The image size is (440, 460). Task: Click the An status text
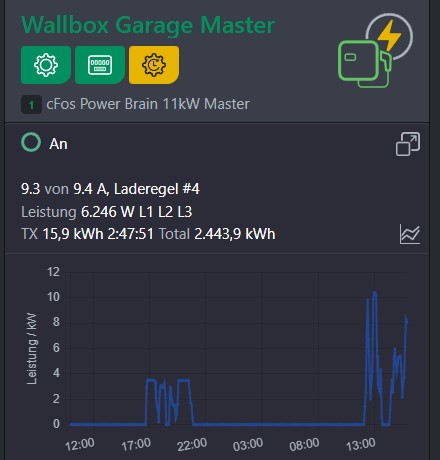click(58, 144)
